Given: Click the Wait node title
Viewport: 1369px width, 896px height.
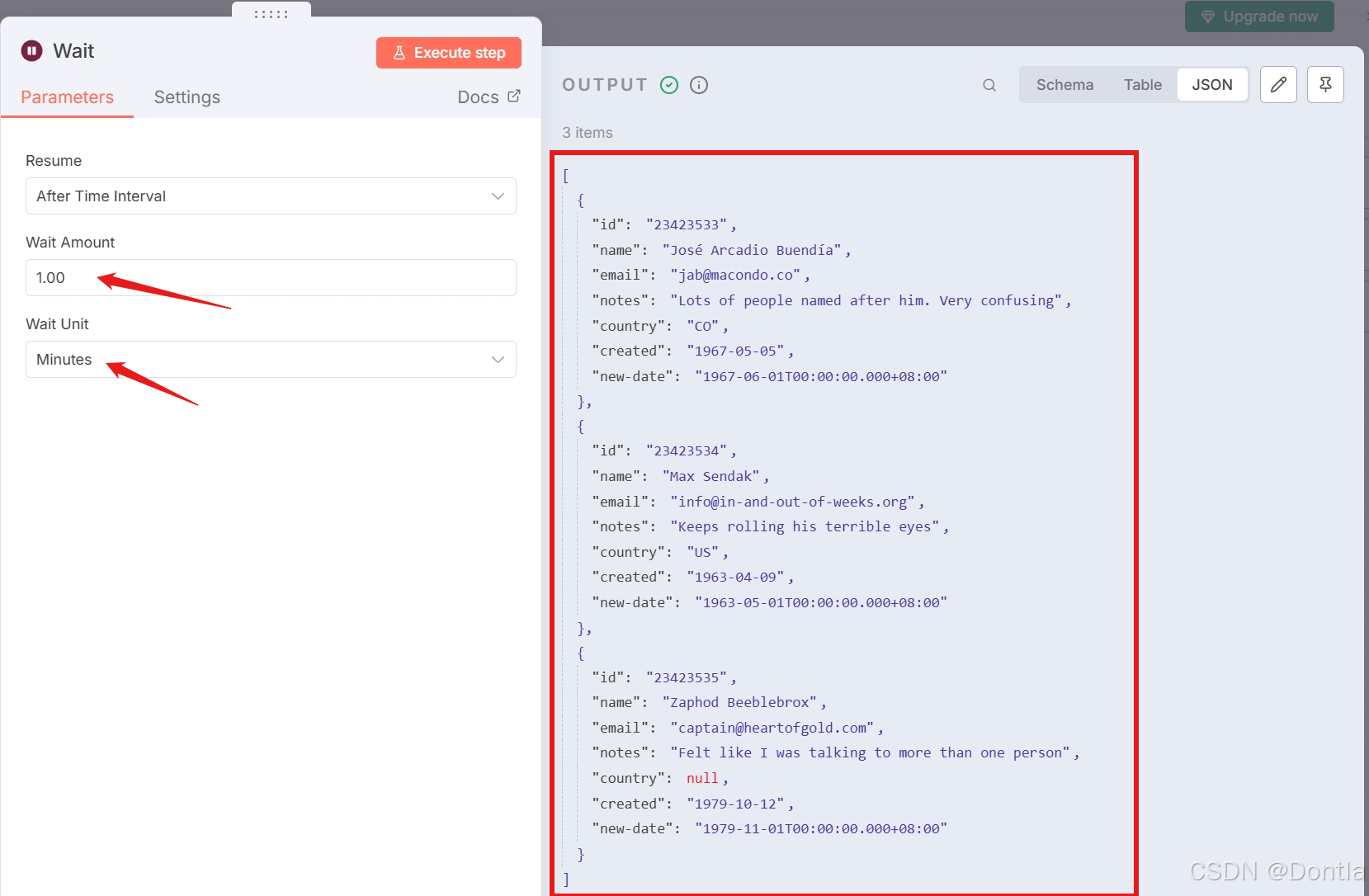Looking at the screenshot, I should [73, 51].
